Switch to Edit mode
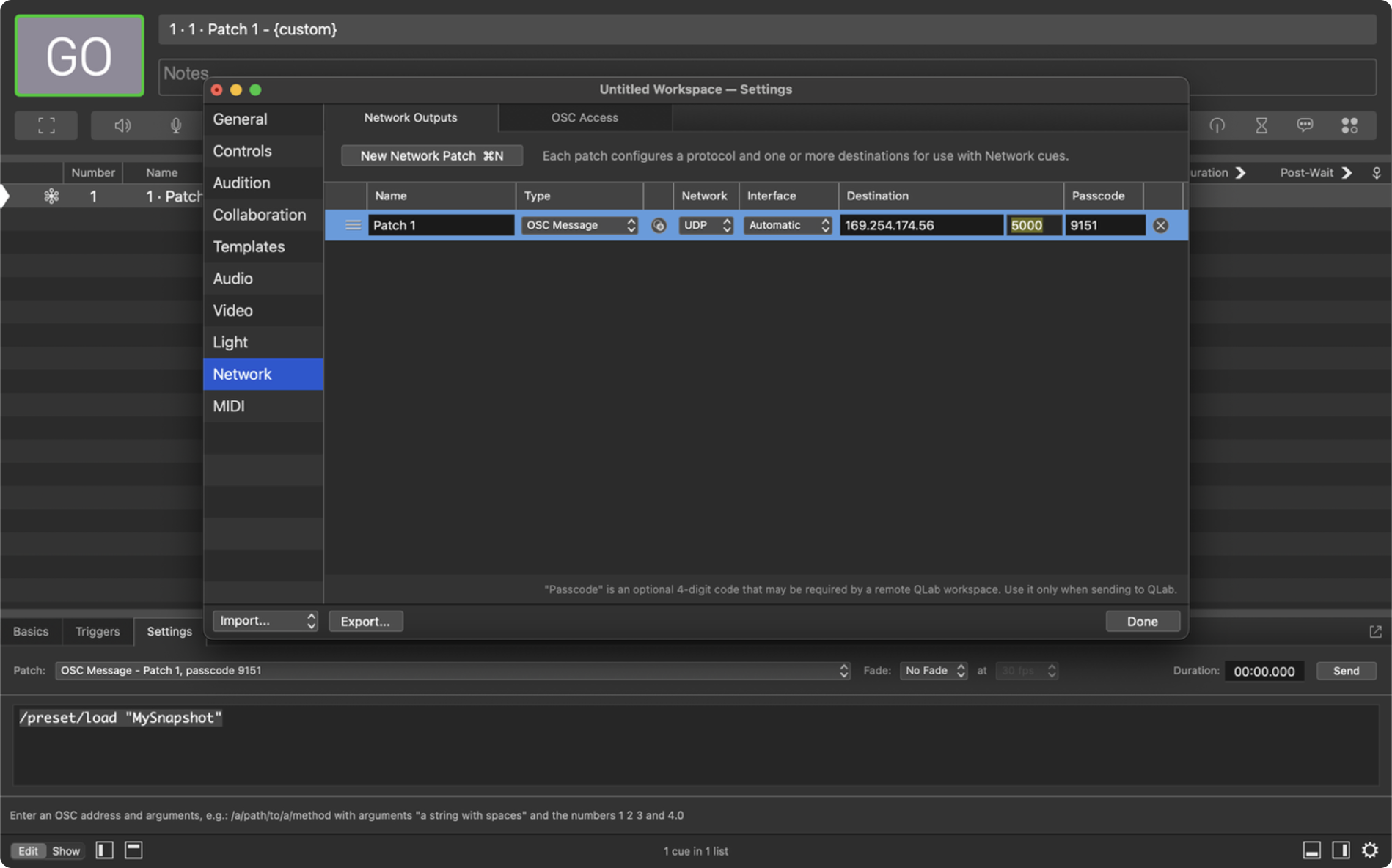Image resolution: width=1392 pixels, height=868 pixels. click(28, 850)
